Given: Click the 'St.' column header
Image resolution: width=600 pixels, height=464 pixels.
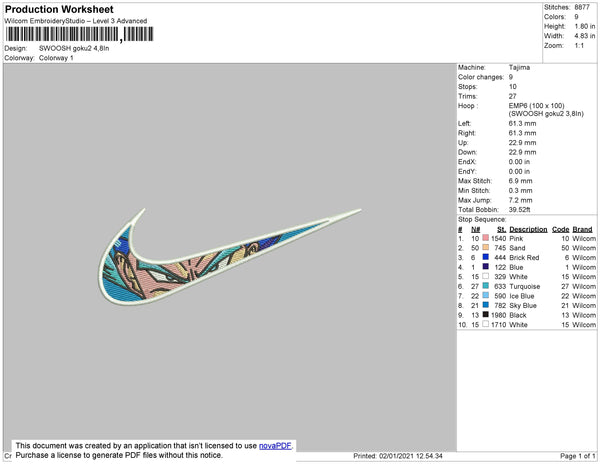Looking at the screenshot, I should coord(502,229).
